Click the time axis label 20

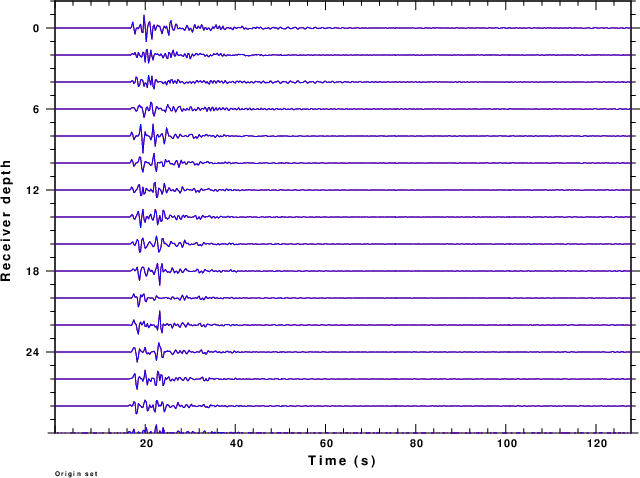coord(146,443)
